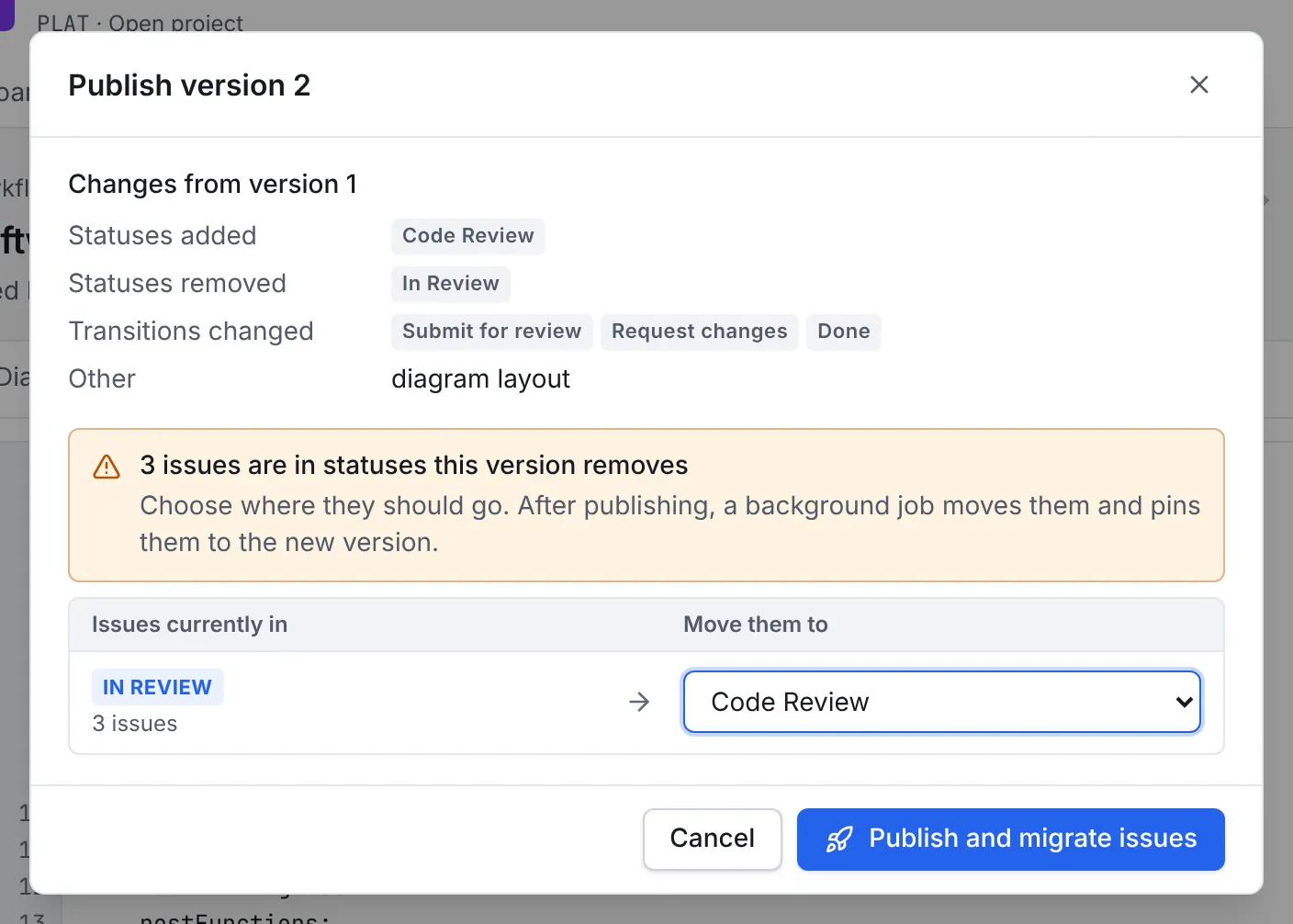Click the Move them to column header
1293x924 pixels.
click(x=755, y=625)
